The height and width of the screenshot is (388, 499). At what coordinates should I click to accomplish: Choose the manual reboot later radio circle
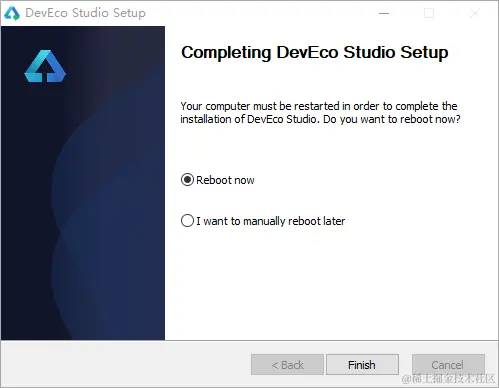[x=187, y=221]
